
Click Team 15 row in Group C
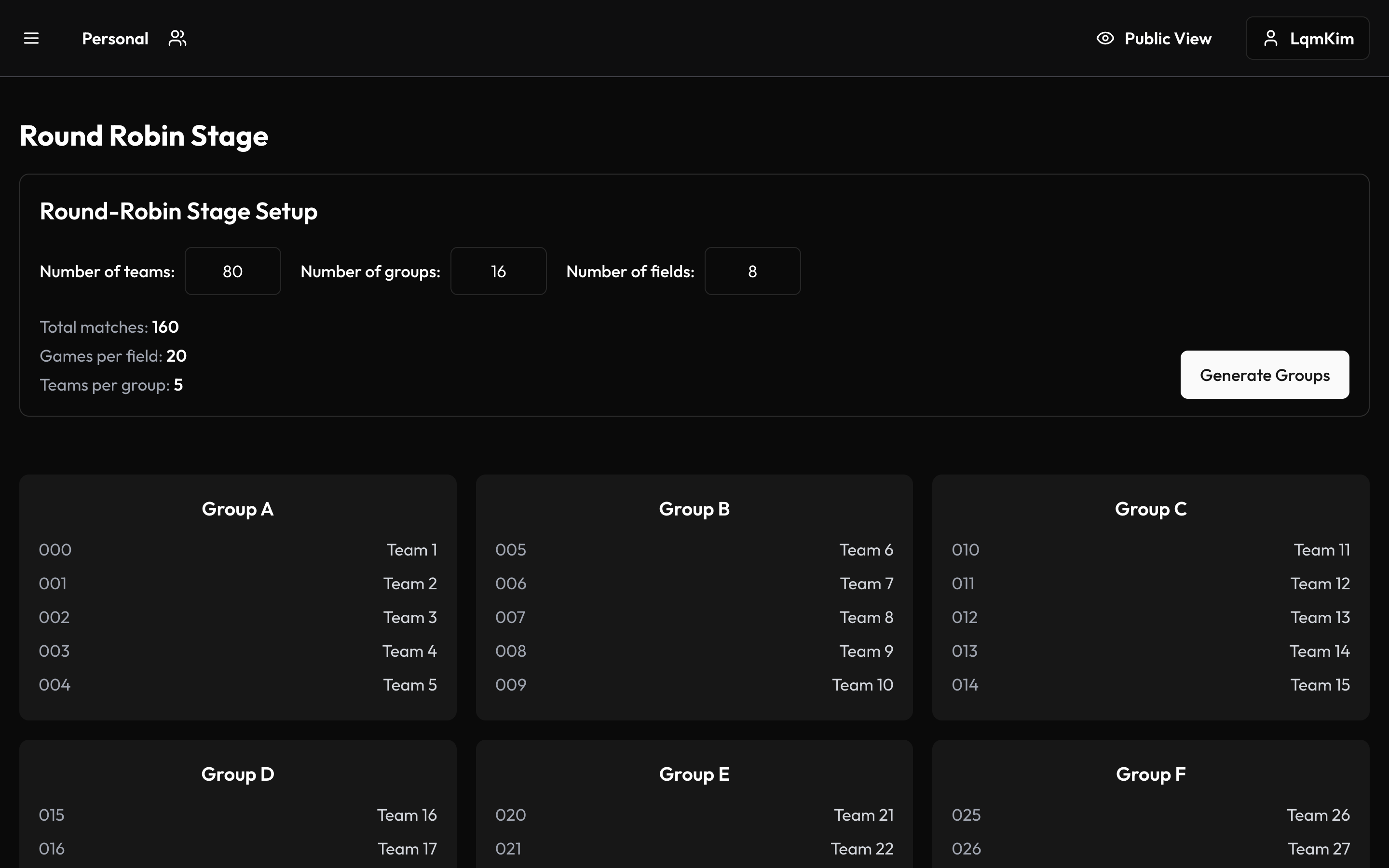click(x=1150, y=685)
